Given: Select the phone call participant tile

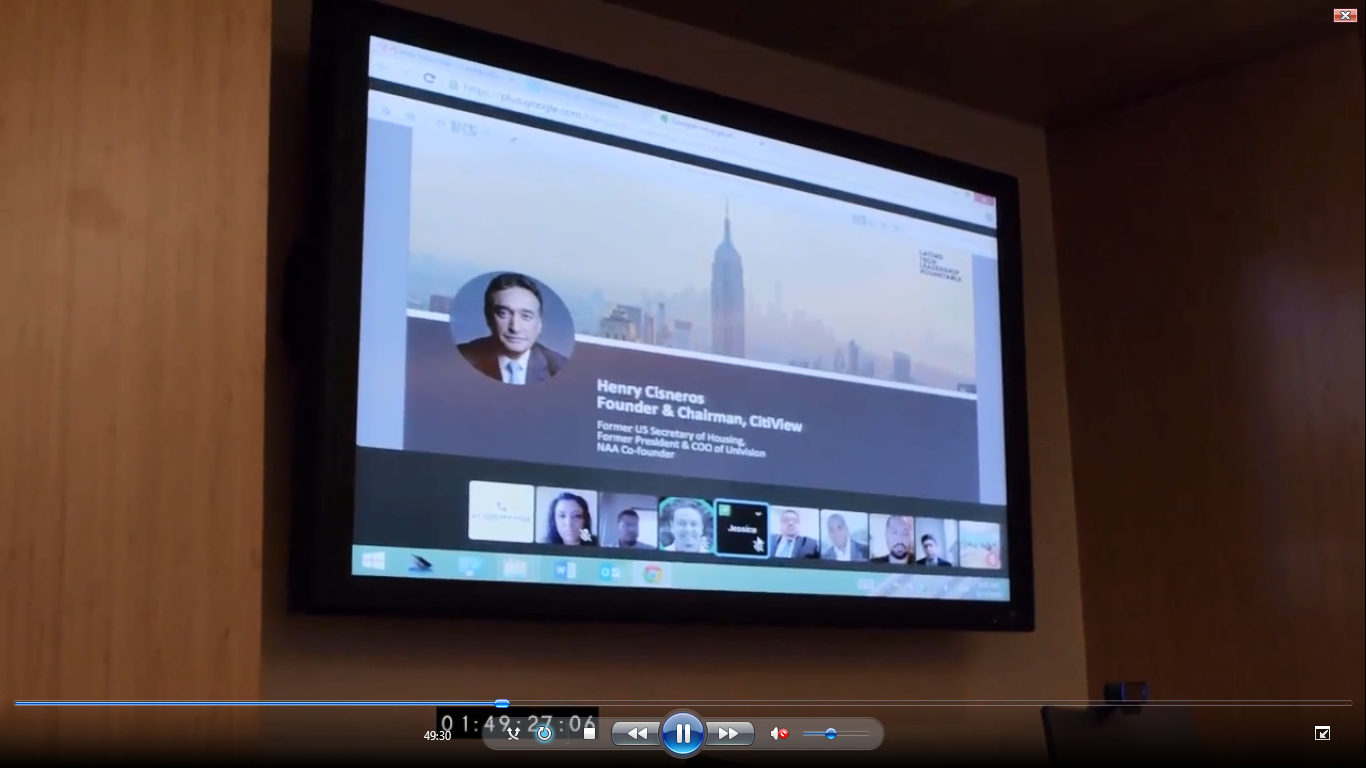Looking at the screenshot, I should 501,511.
